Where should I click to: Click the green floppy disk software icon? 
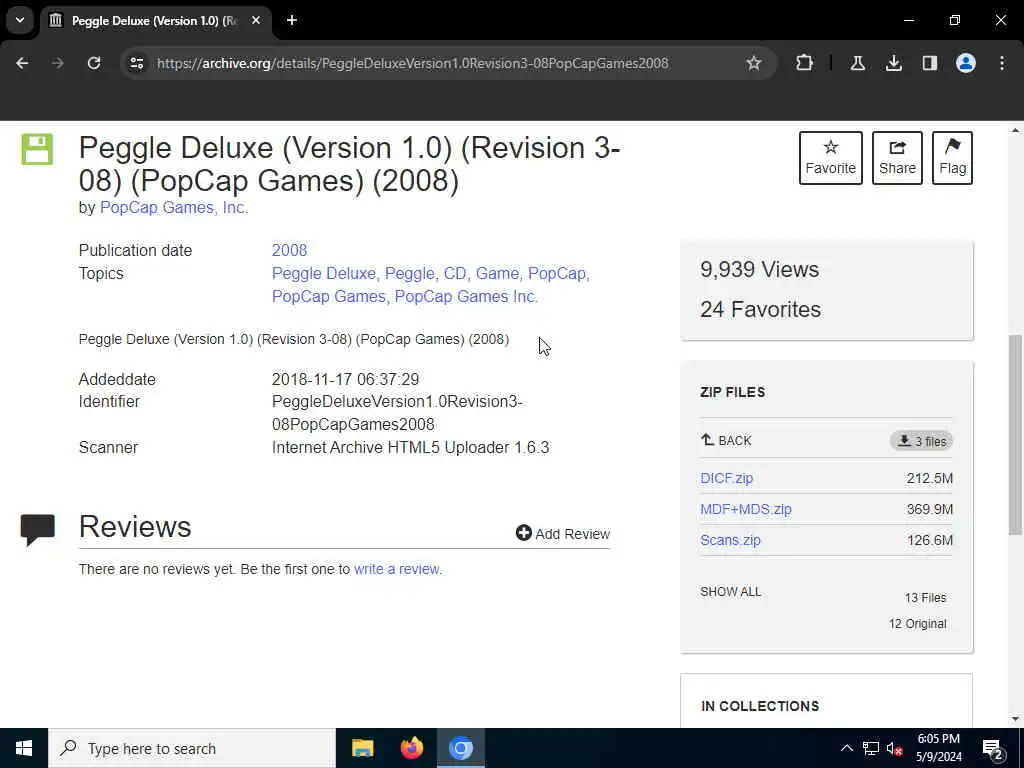(37, 149)
